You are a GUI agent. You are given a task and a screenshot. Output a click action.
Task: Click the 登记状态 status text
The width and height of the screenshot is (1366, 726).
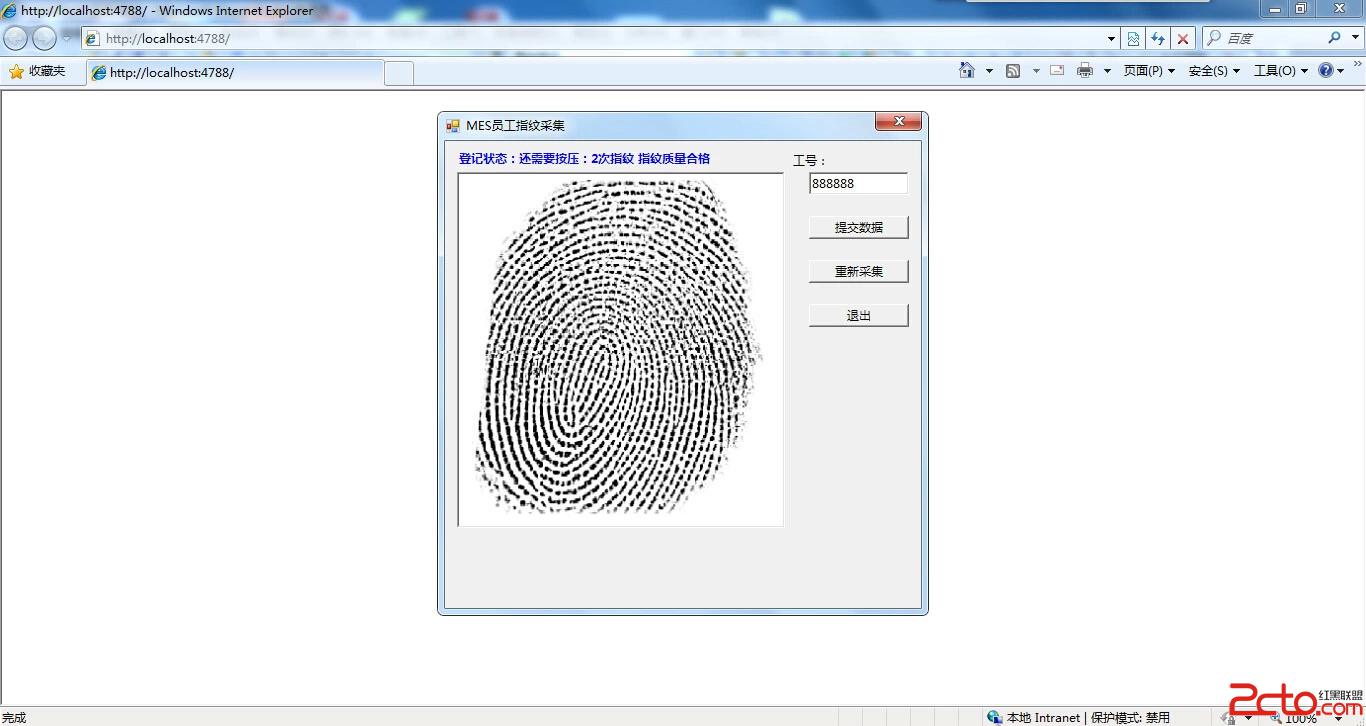584,159
